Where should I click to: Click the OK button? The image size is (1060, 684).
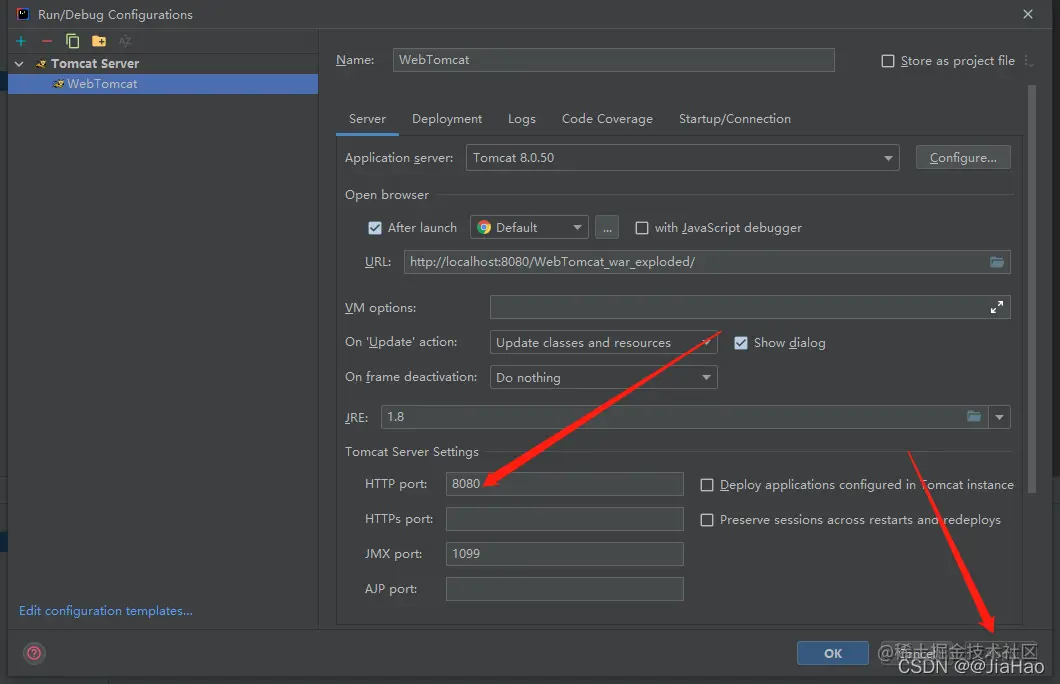(833, 654)
